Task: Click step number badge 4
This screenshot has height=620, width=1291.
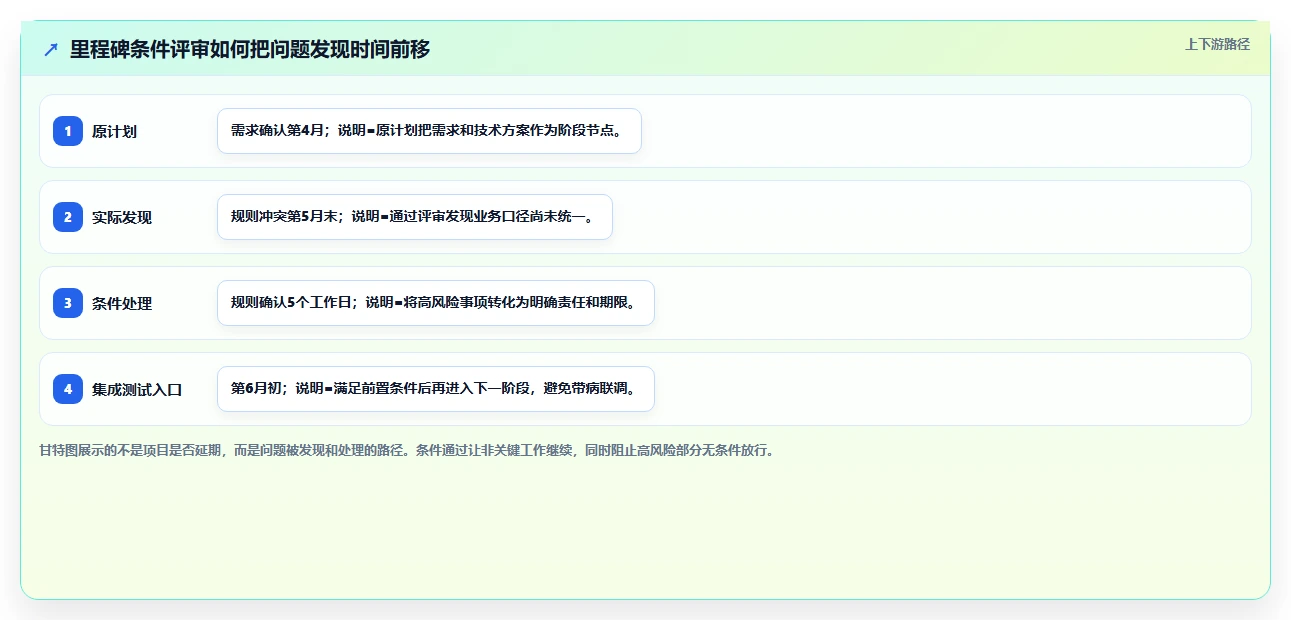Action: (x=68, y=389)
